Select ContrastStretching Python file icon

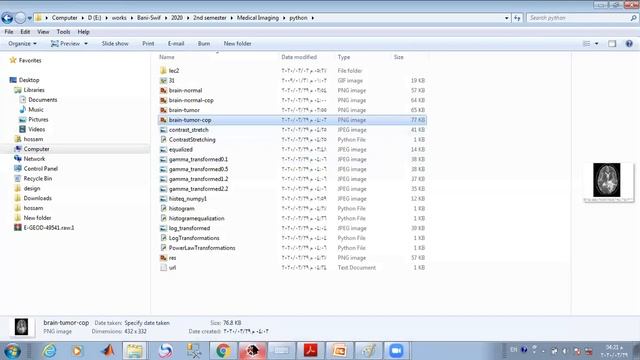point(163,140)
